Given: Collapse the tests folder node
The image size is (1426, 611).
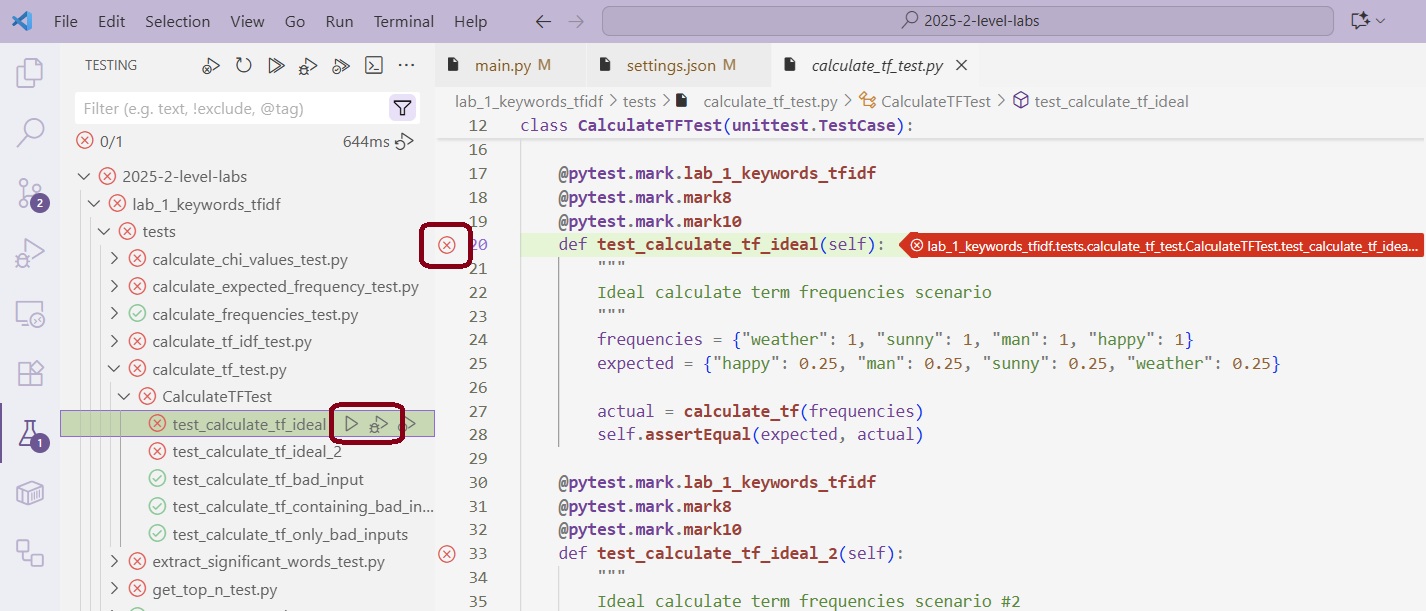Looking at the screenshot, I should tap(105, 231).
